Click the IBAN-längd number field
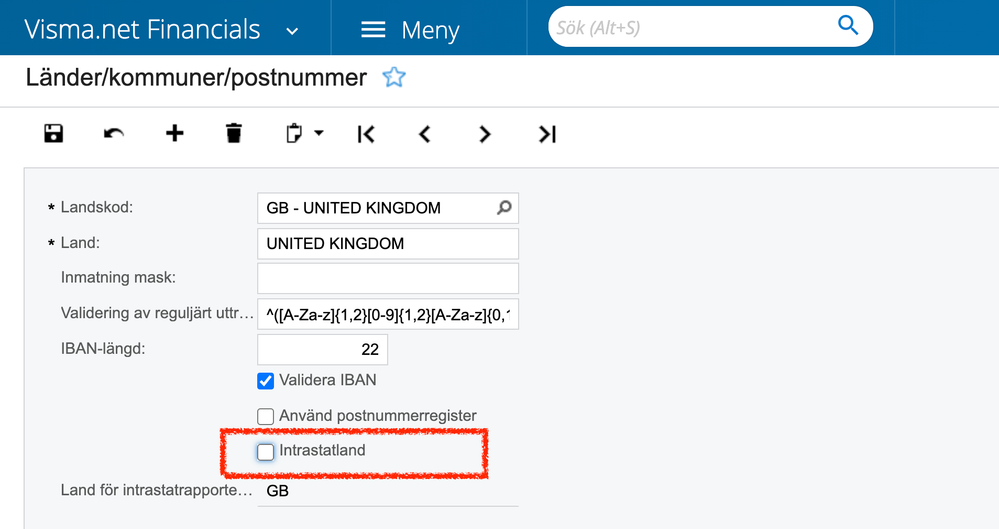999x529 pixels. [322, 349]
